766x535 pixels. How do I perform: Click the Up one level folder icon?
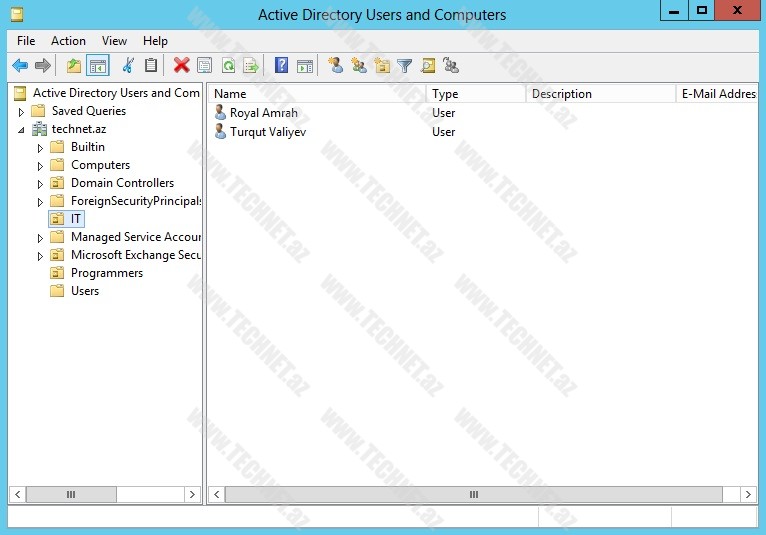tap(73, 66)
